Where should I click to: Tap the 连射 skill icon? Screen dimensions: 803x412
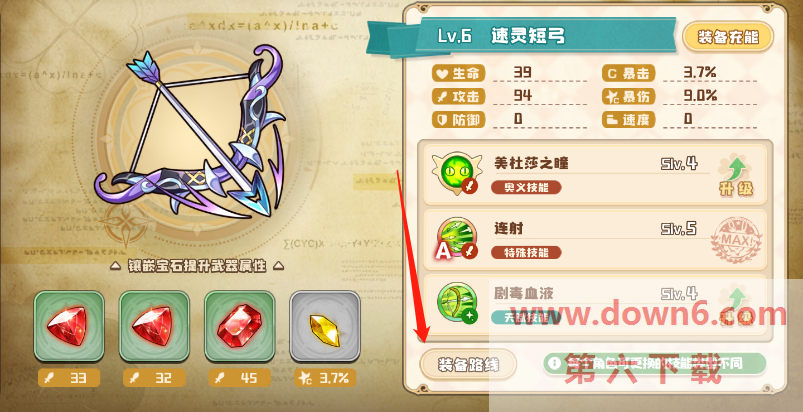pyautogui.click(x=456, y=238)
